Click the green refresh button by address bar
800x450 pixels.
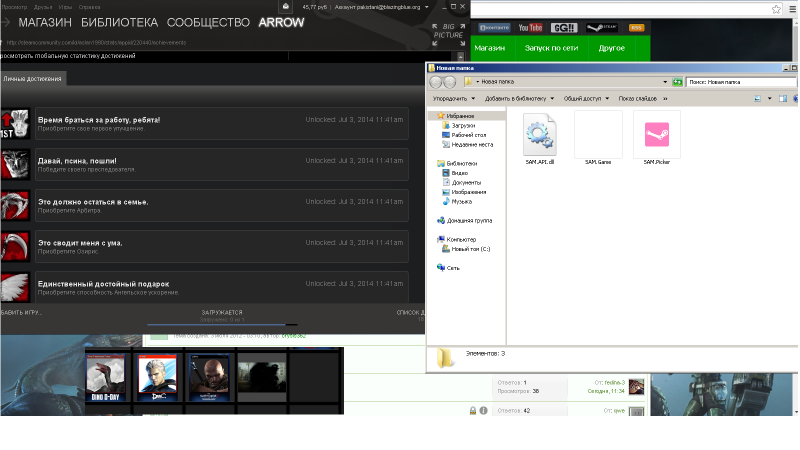[677, 82]
